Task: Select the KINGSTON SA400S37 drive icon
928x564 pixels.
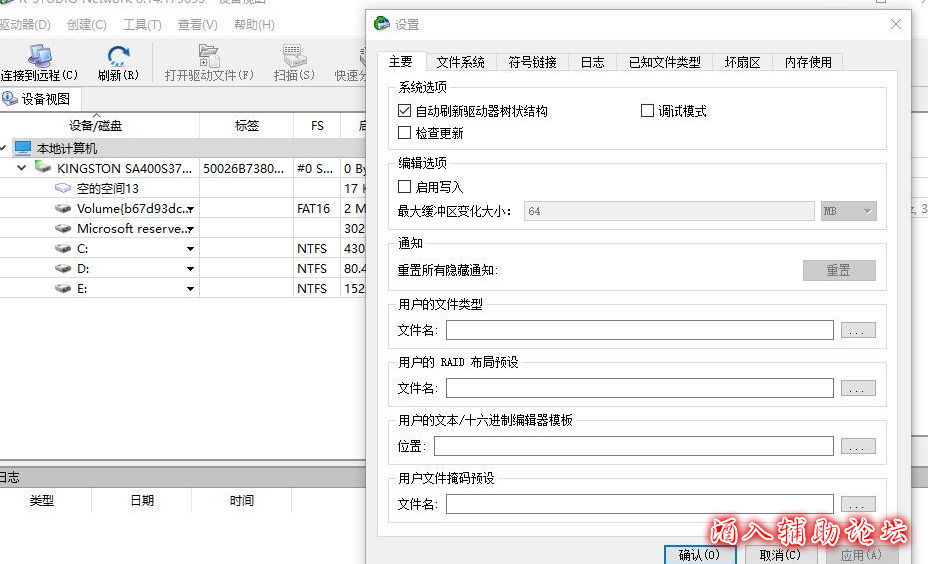Action: tap(42, 168)
